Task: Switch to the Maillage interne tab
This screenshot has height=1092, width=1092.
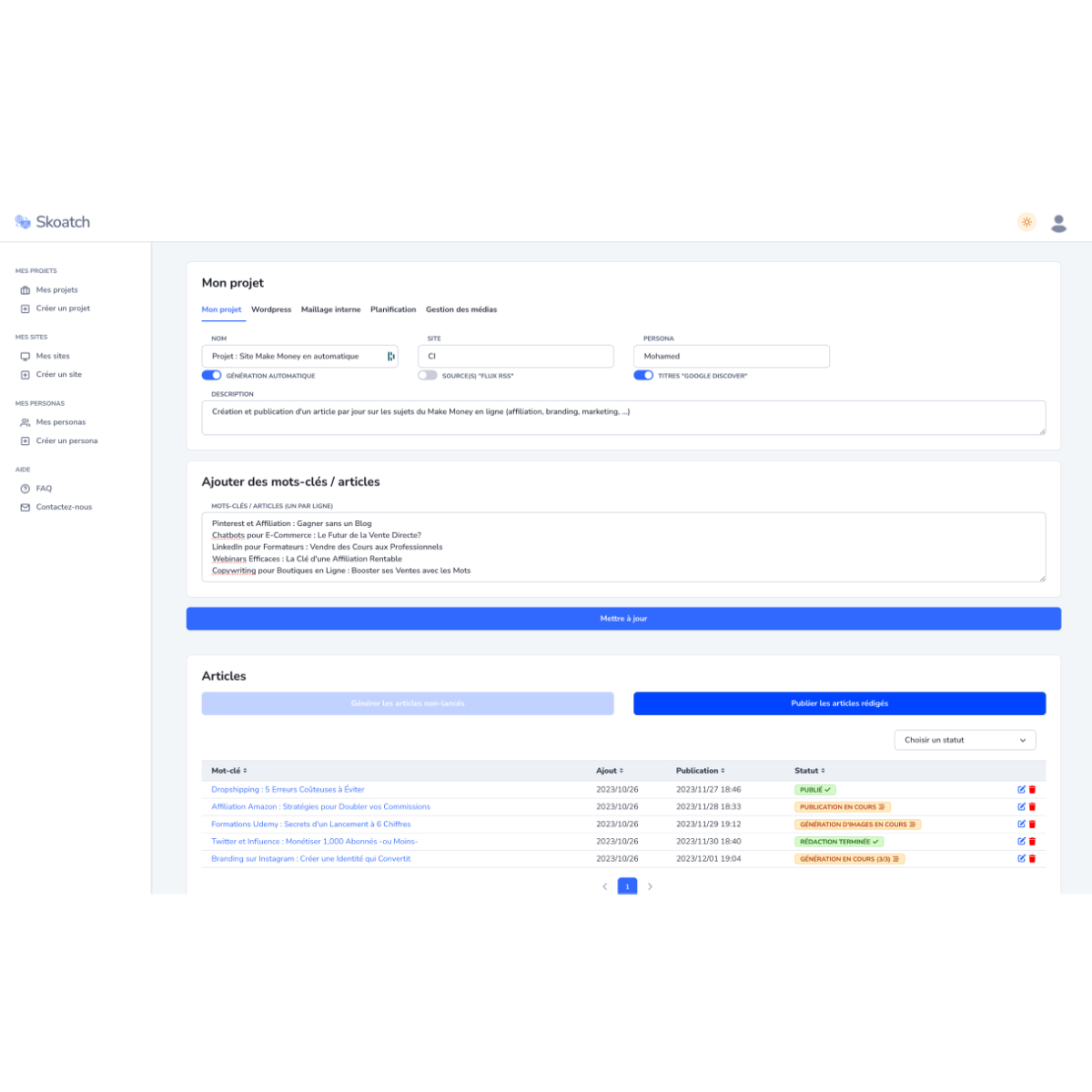Action: pos(330,309)
